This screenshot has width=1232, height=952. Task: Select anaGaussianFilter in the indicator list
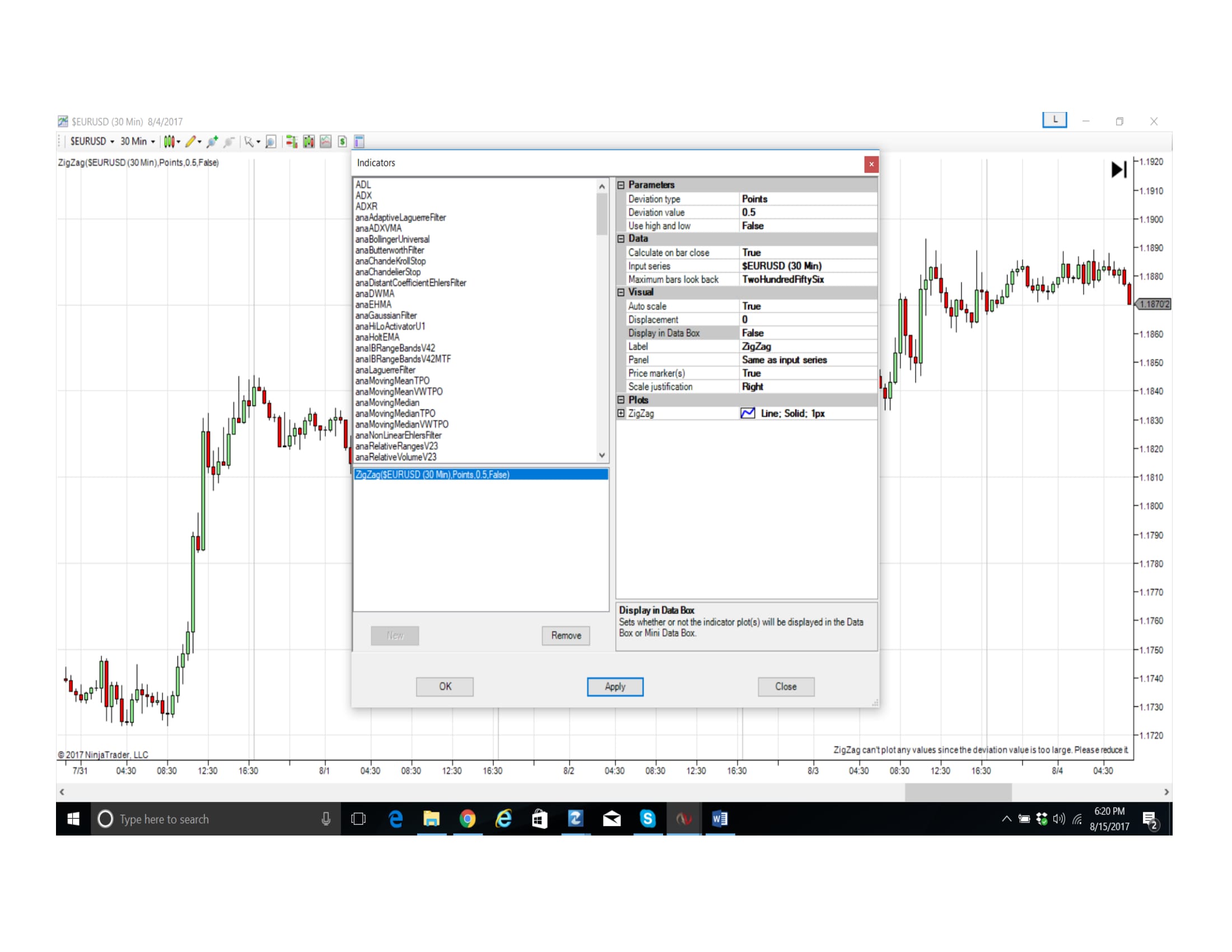386,316
